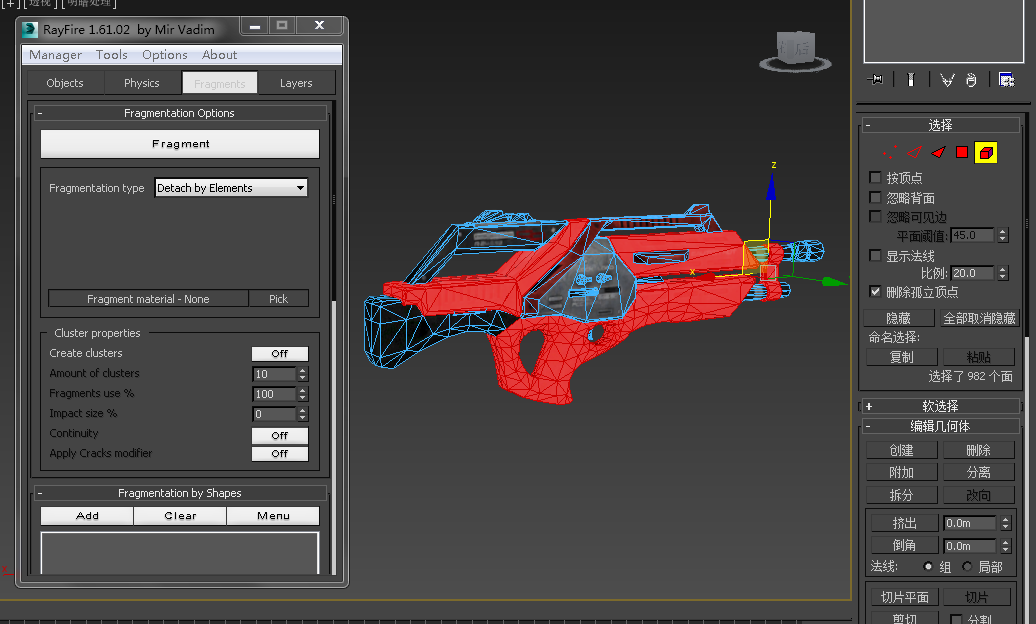Viewport: 1036px width, 624px height.
Task: Click RayFire panel vertical scrollbar
Action: (334, 337)
